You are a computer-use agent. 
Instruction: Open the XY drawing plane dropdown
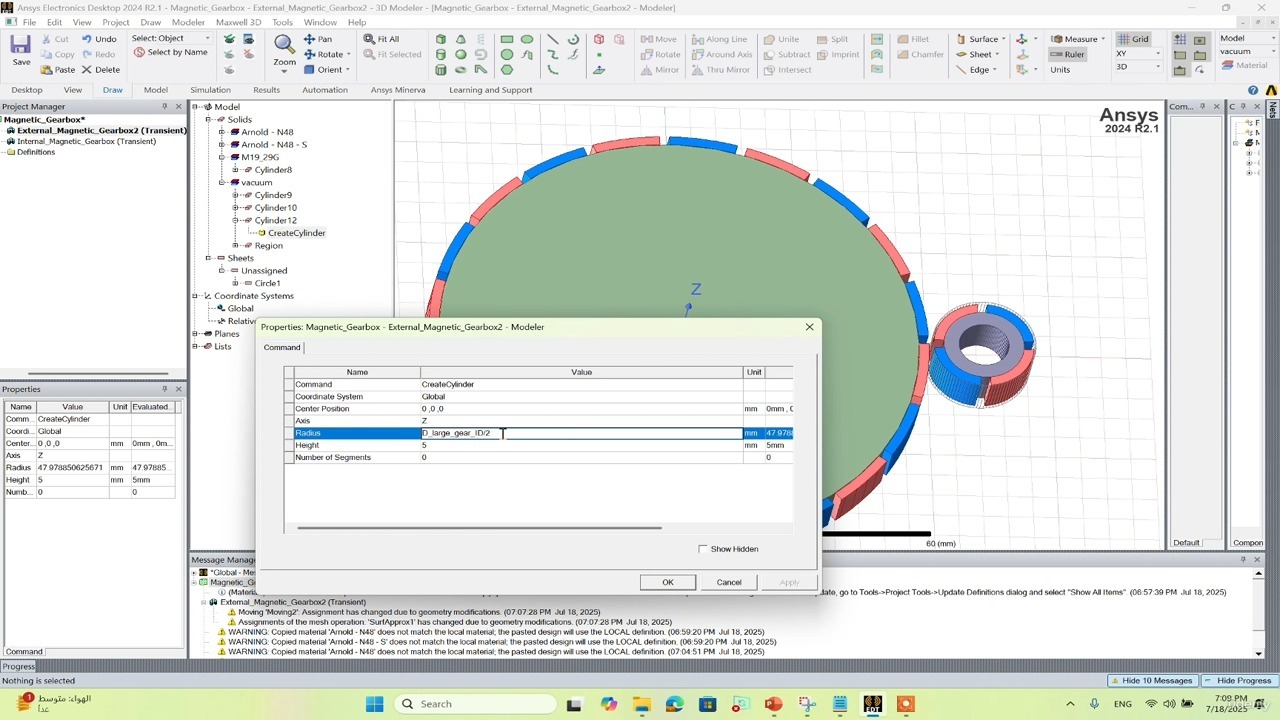pyautogui.click(x=1138, y=53)
